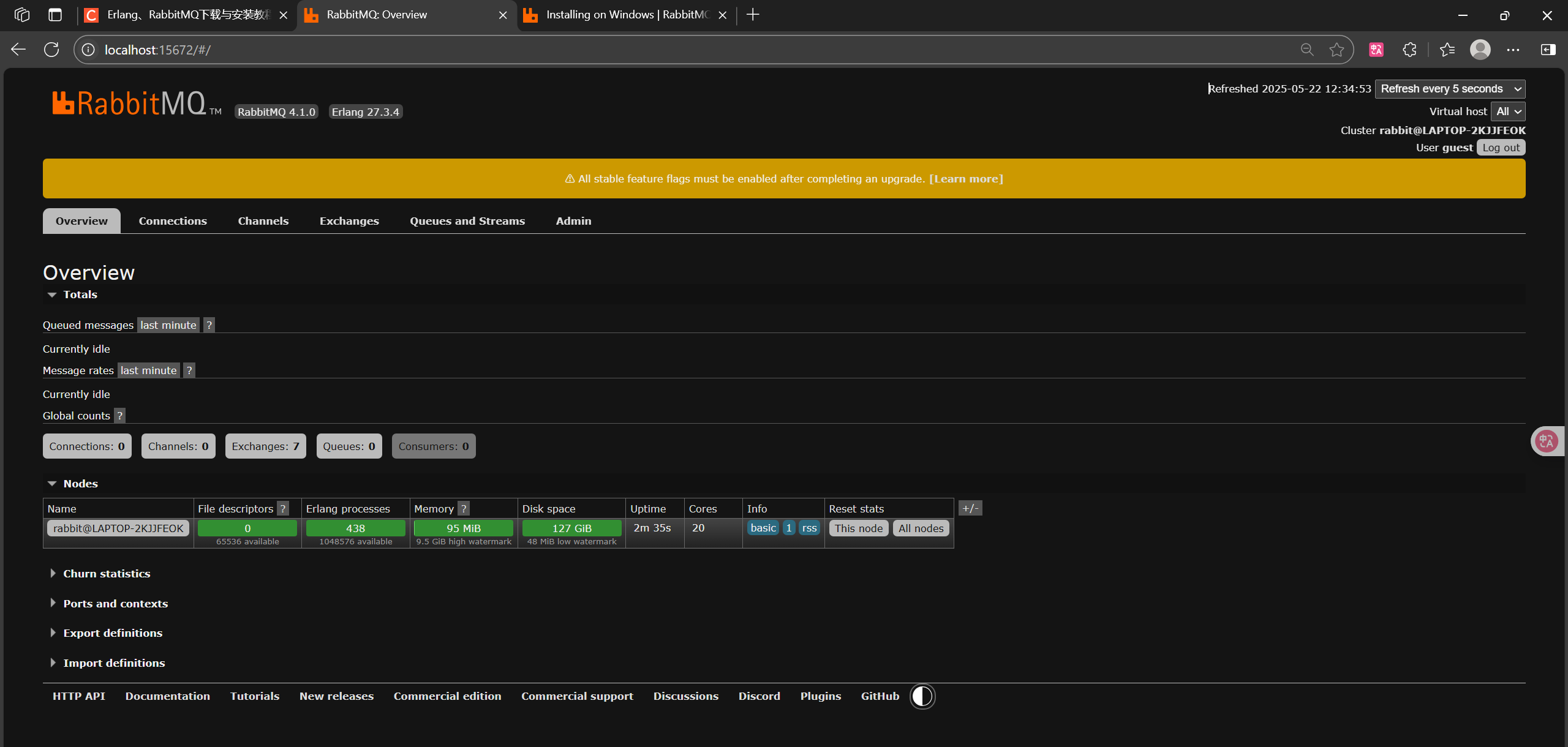
Task: Open GitHub footer link
Action: click(880, 696)
